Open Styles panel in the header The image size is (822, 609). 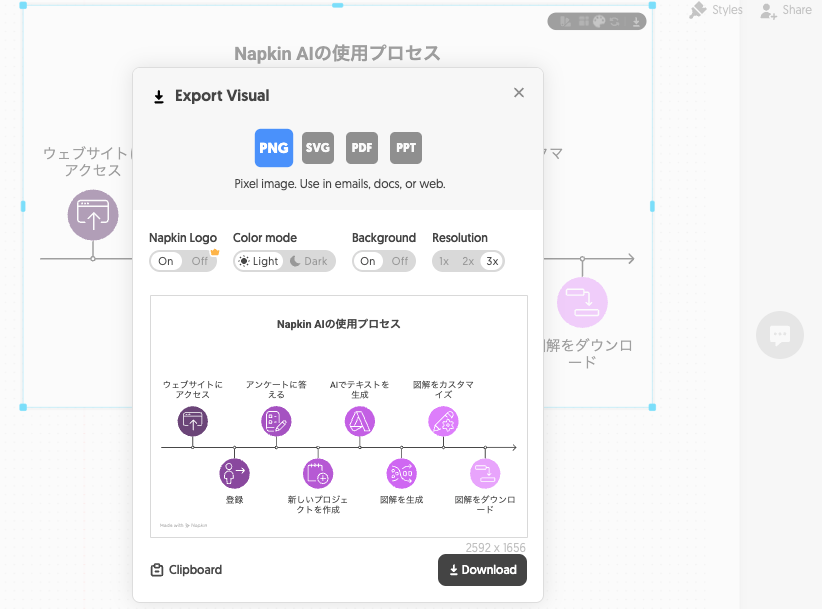716,10
